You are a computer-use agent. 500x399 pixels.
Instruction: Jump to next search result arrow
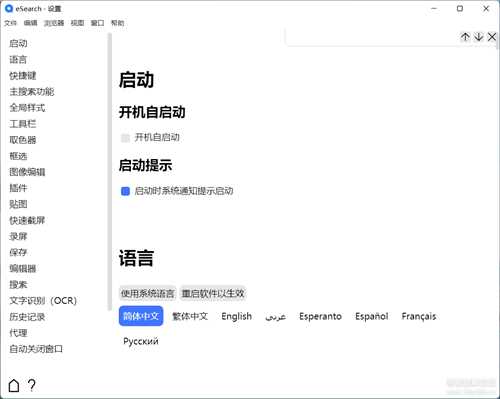coord(478,37)
